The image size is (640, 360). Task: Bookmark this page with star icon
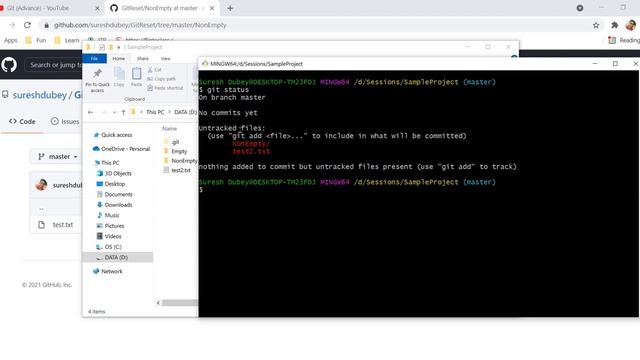596,25
